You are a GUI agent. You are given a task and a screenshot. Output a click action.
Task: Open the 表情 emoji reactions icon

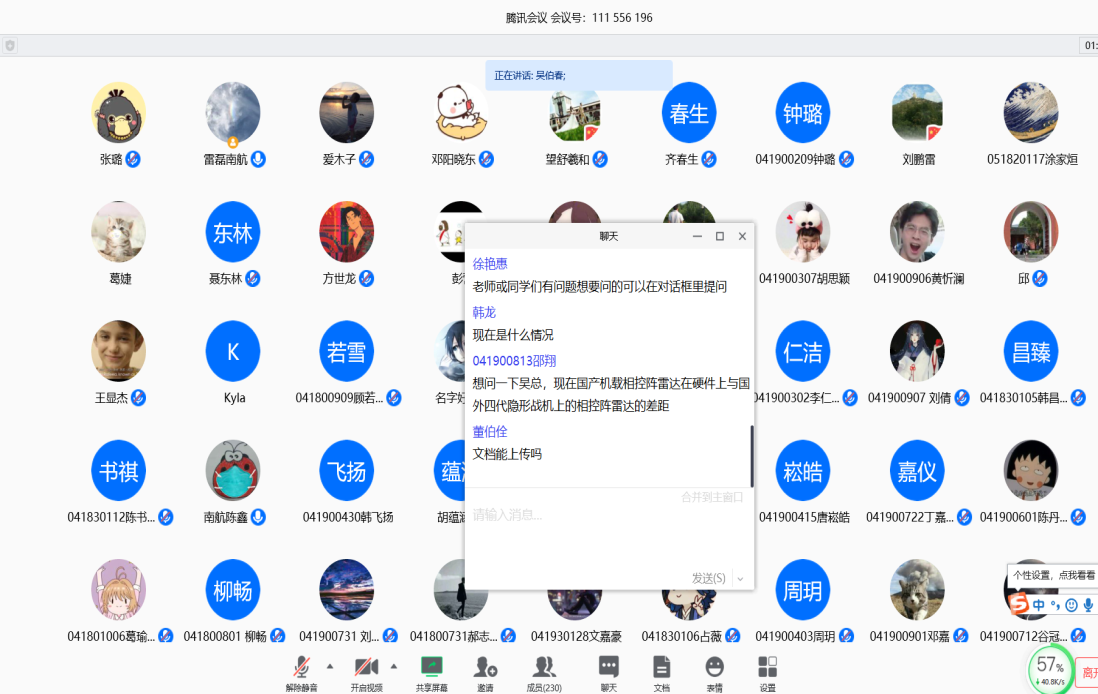tap(714, 667)
